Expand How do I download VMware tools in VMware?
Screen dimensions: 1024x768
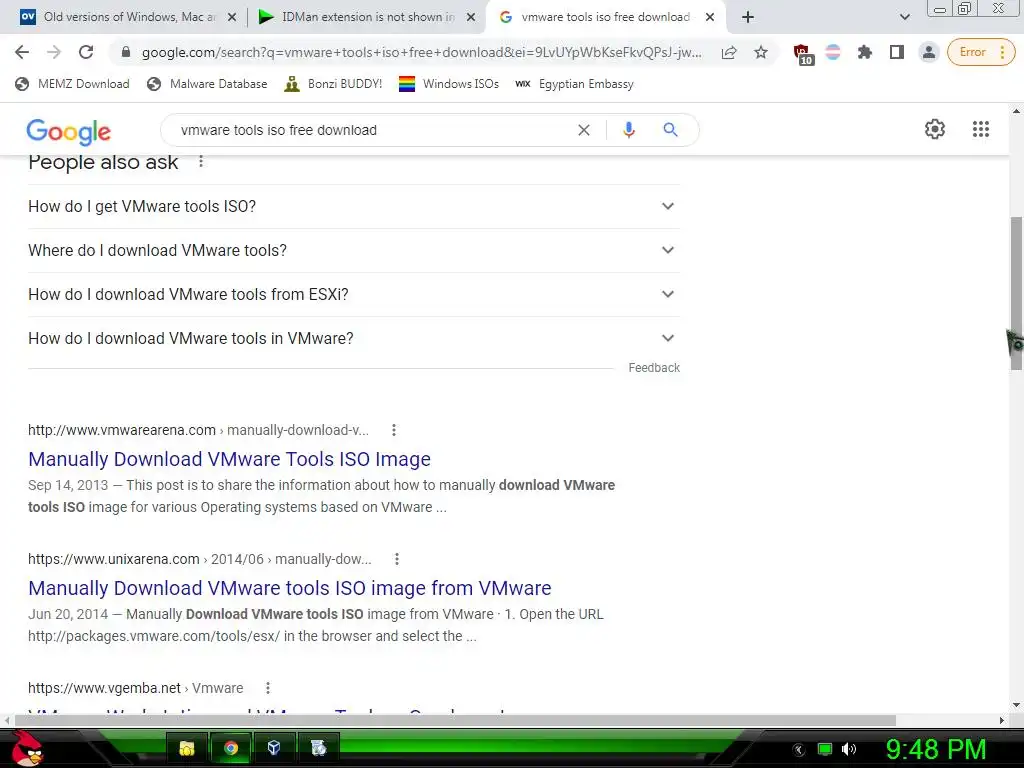(354, 338)
